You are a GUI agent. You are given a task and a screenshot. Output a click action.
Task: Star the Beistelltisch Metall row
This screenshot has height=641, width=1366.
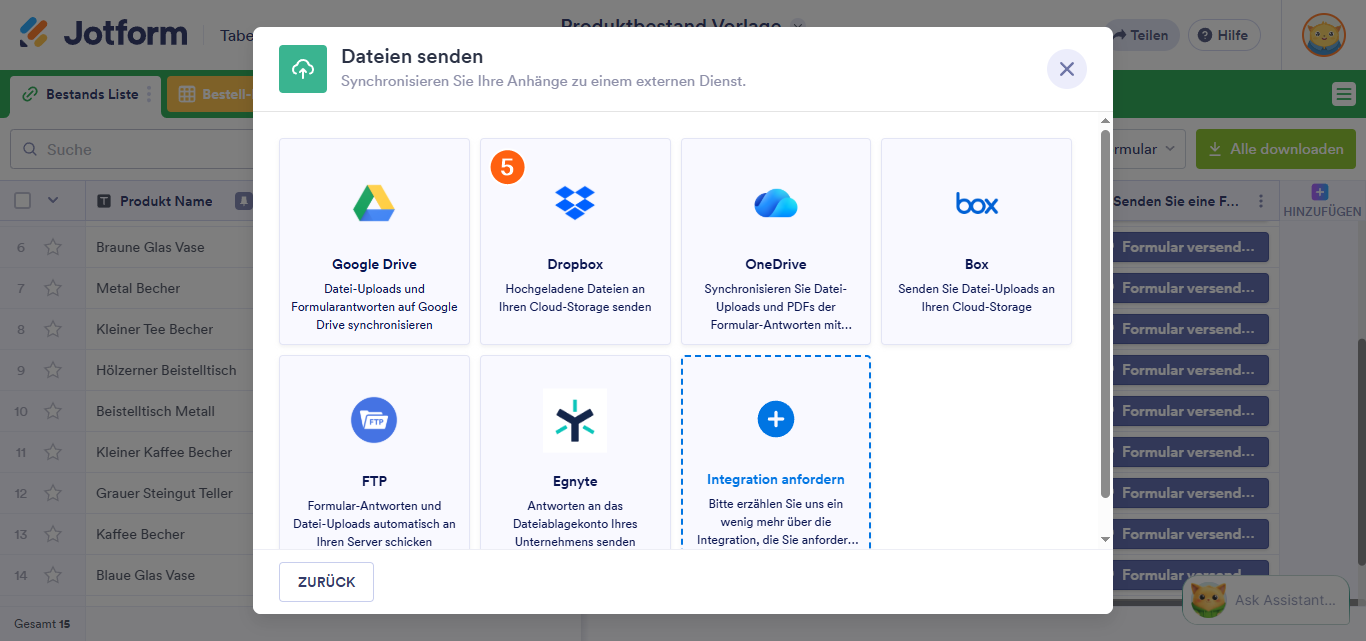53,411
